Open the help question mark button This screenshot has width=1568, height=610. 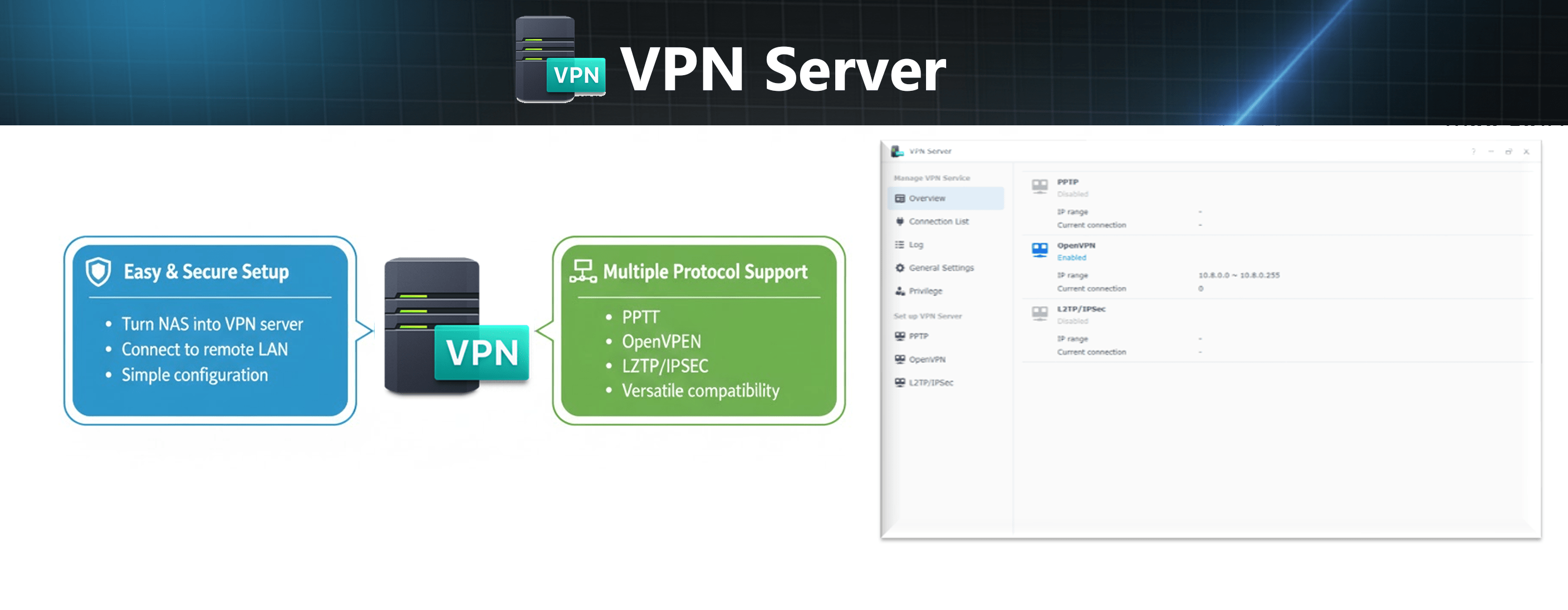[x=1474, y=151]
